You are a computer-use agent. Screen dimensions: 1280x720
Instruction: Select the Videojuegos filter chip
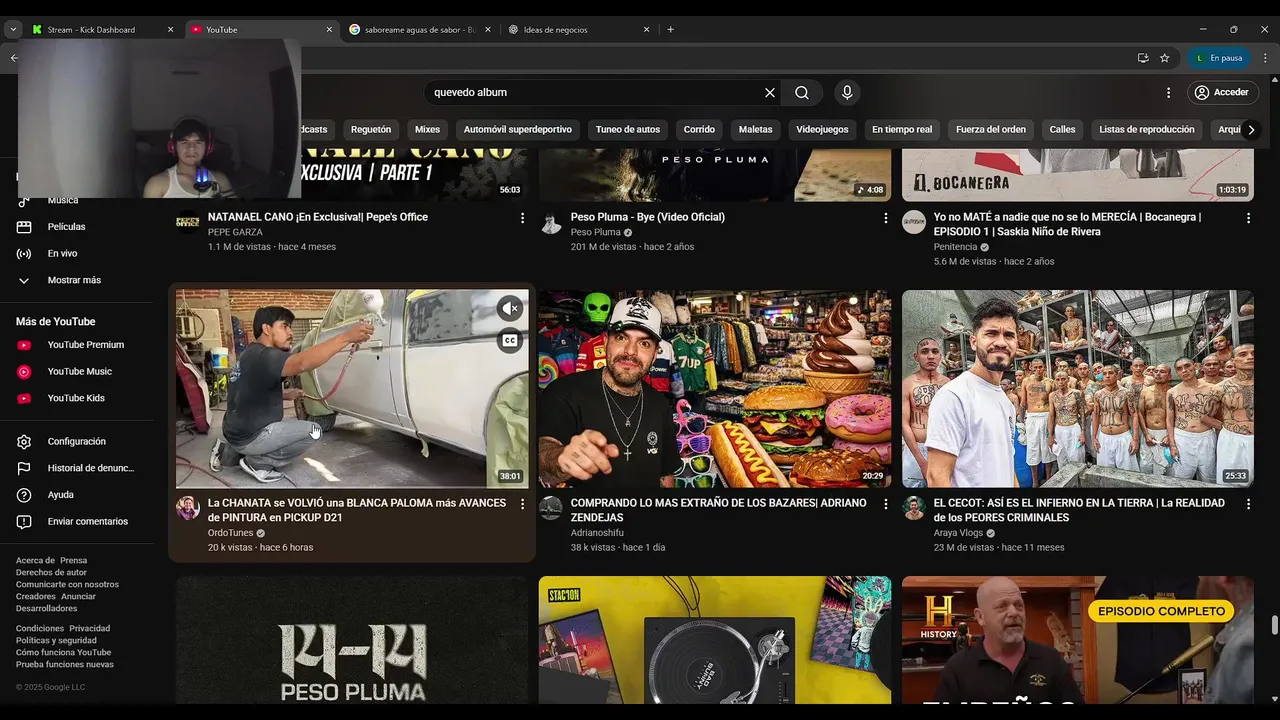822,129
